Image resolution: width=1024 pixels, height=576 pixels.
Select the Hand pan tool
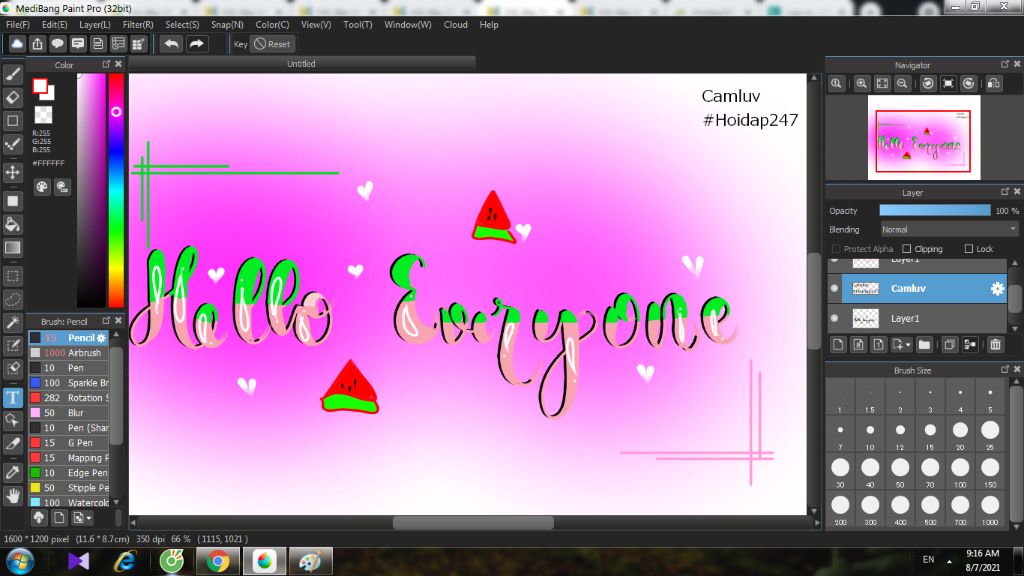click(x=13, y=494)
